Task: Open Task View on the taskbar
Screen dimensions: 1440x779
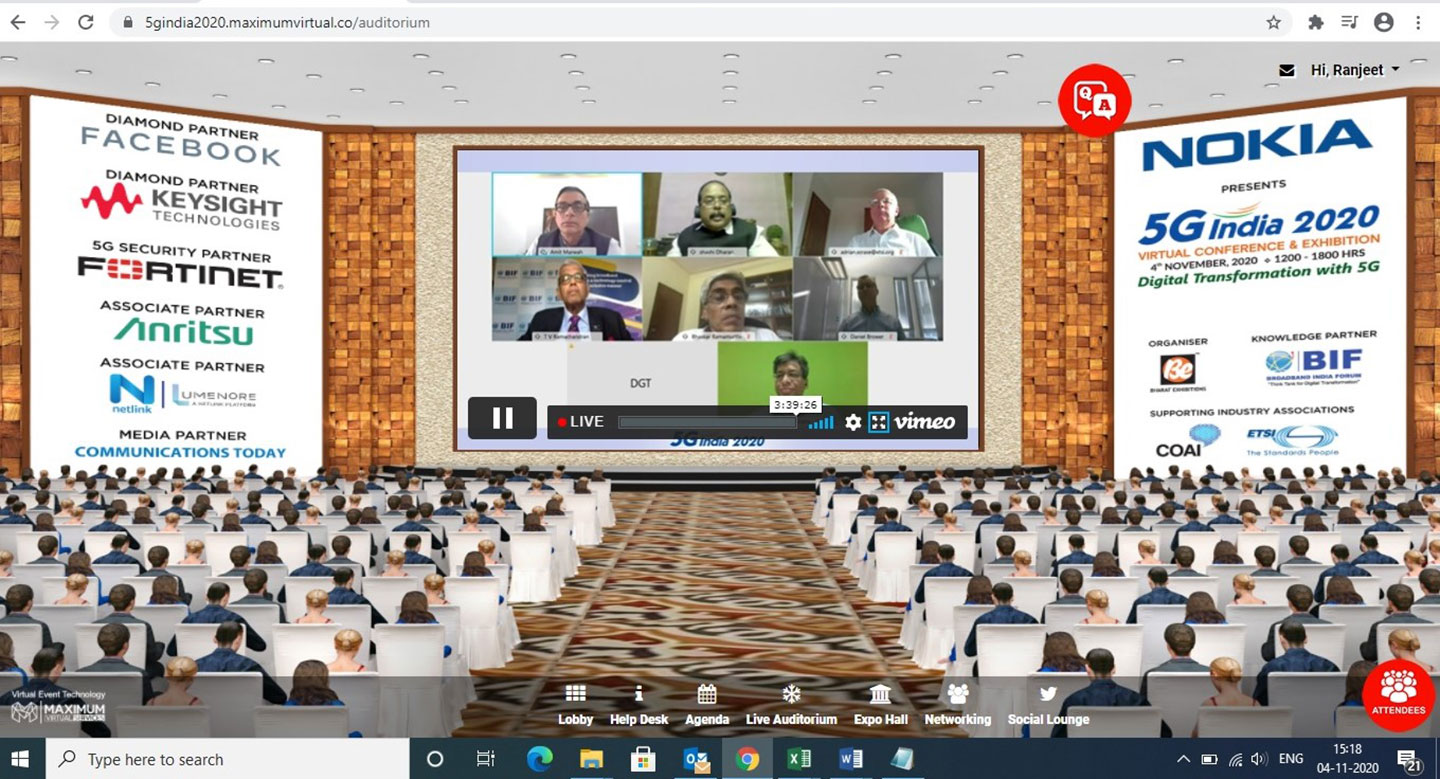Action: (486, 759)
